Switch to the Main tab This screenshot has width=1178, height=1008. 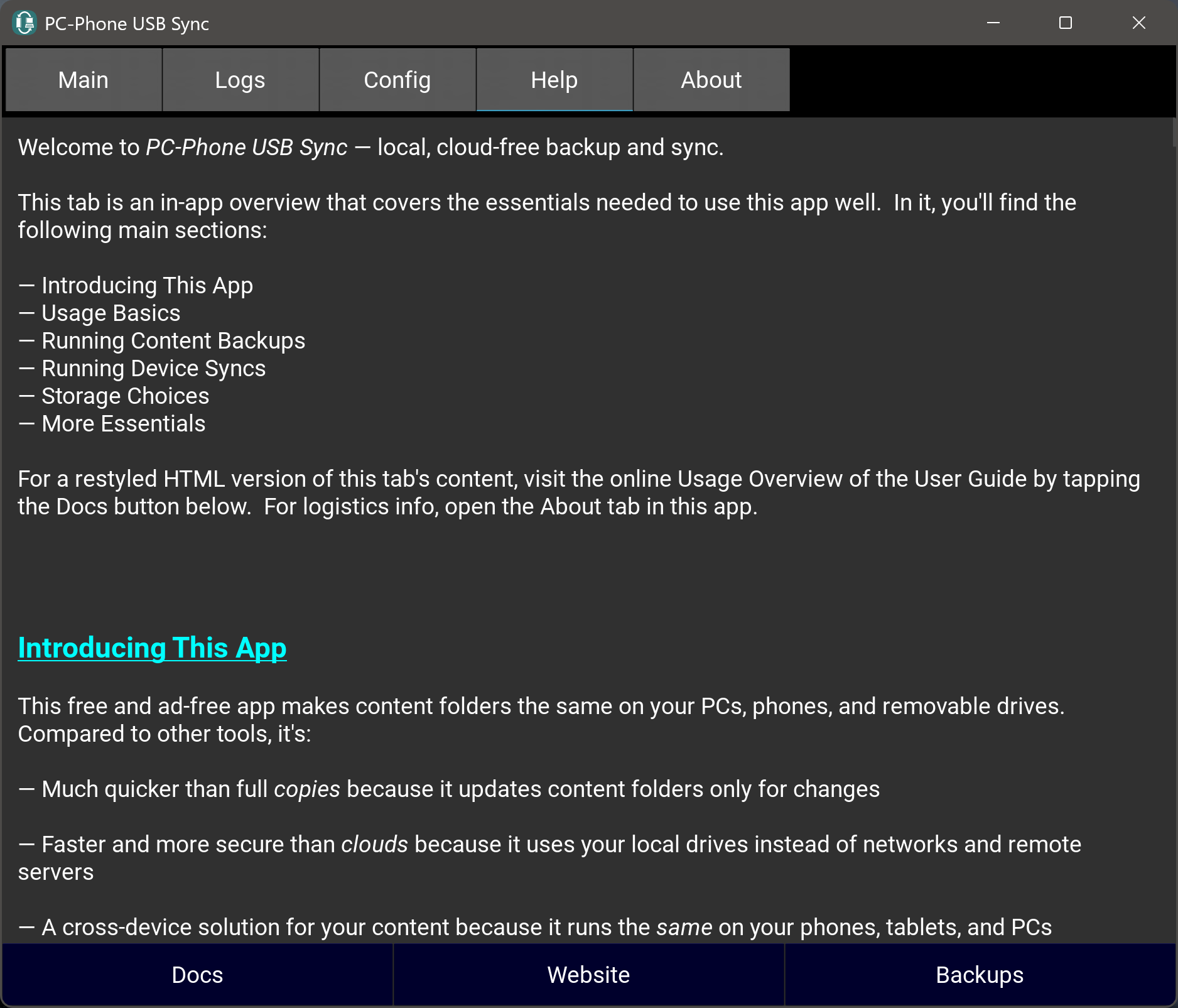tap(84, 80)
